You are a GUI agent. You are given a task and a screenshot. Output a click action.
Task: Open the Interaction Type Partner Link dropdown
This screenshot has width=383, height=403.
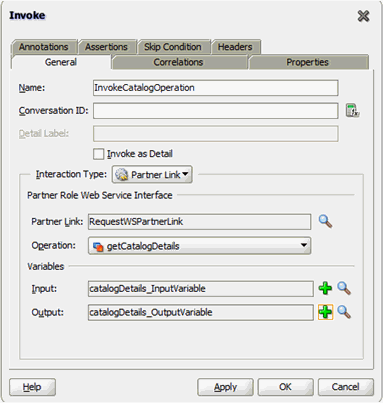[152, 174]
